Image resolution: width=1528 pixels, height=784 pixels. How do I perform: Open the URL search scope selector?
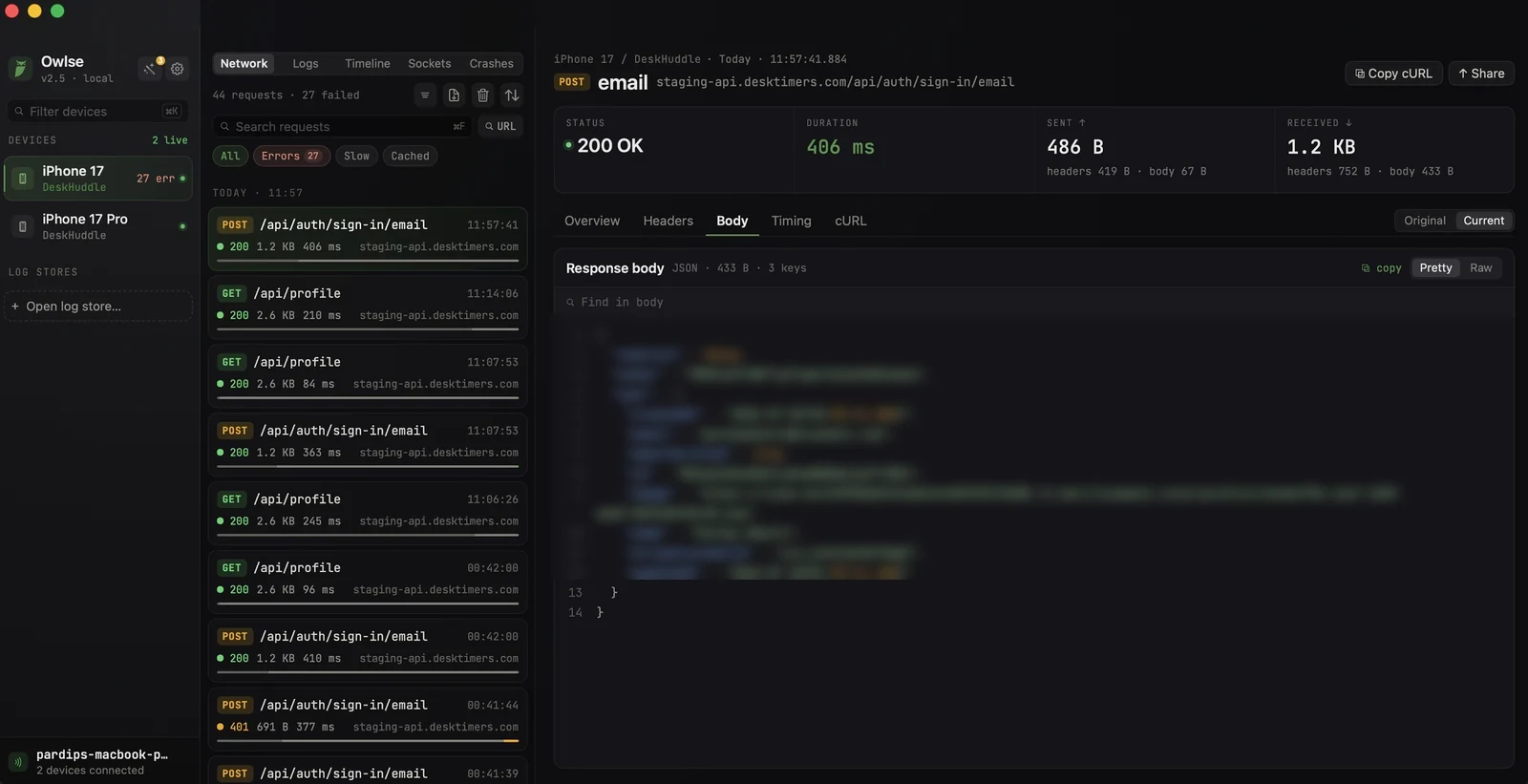click(x=500, y=126)
